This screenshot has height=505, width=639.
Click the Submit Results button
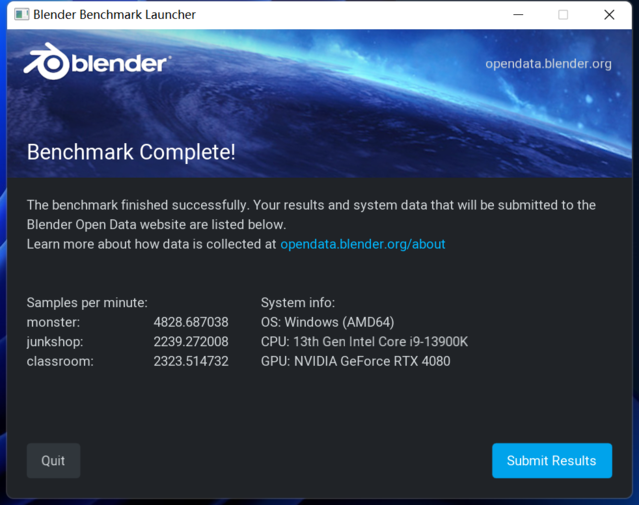[x=552, y=461]
